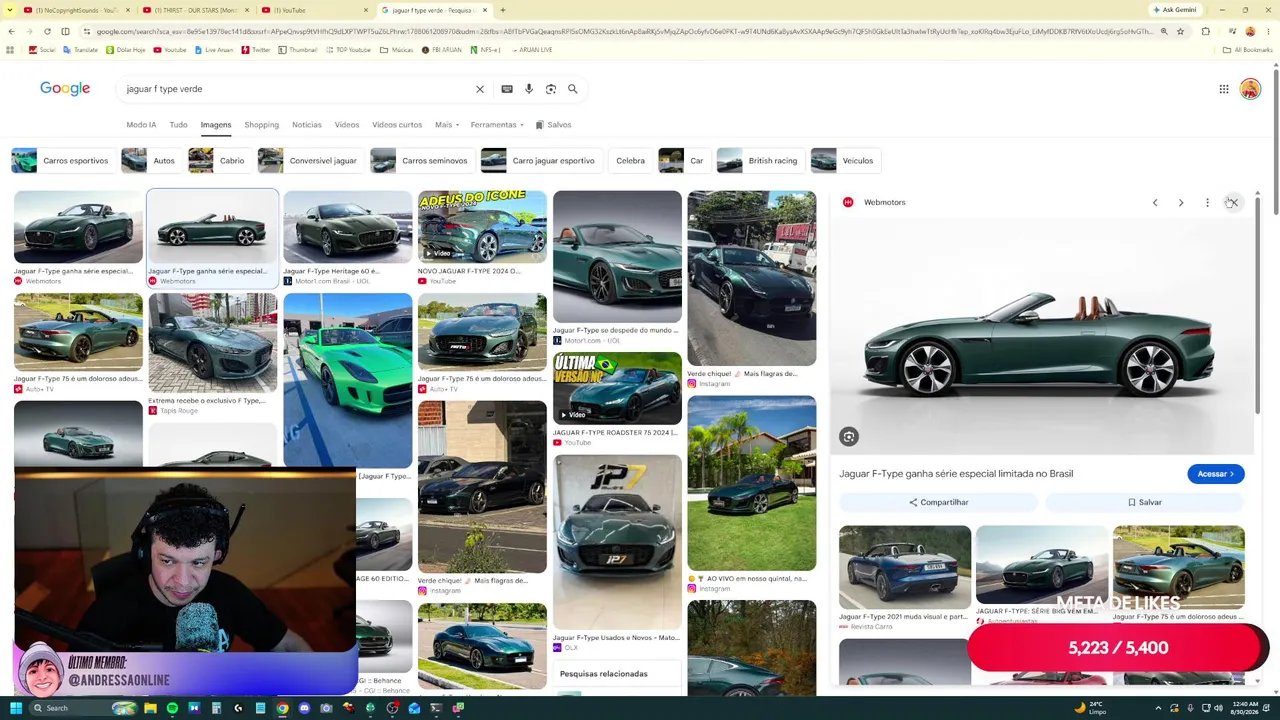Open the Vídeos curtos tab
The width and height of the screenshot is (1280, 720).
click(397, 125)
